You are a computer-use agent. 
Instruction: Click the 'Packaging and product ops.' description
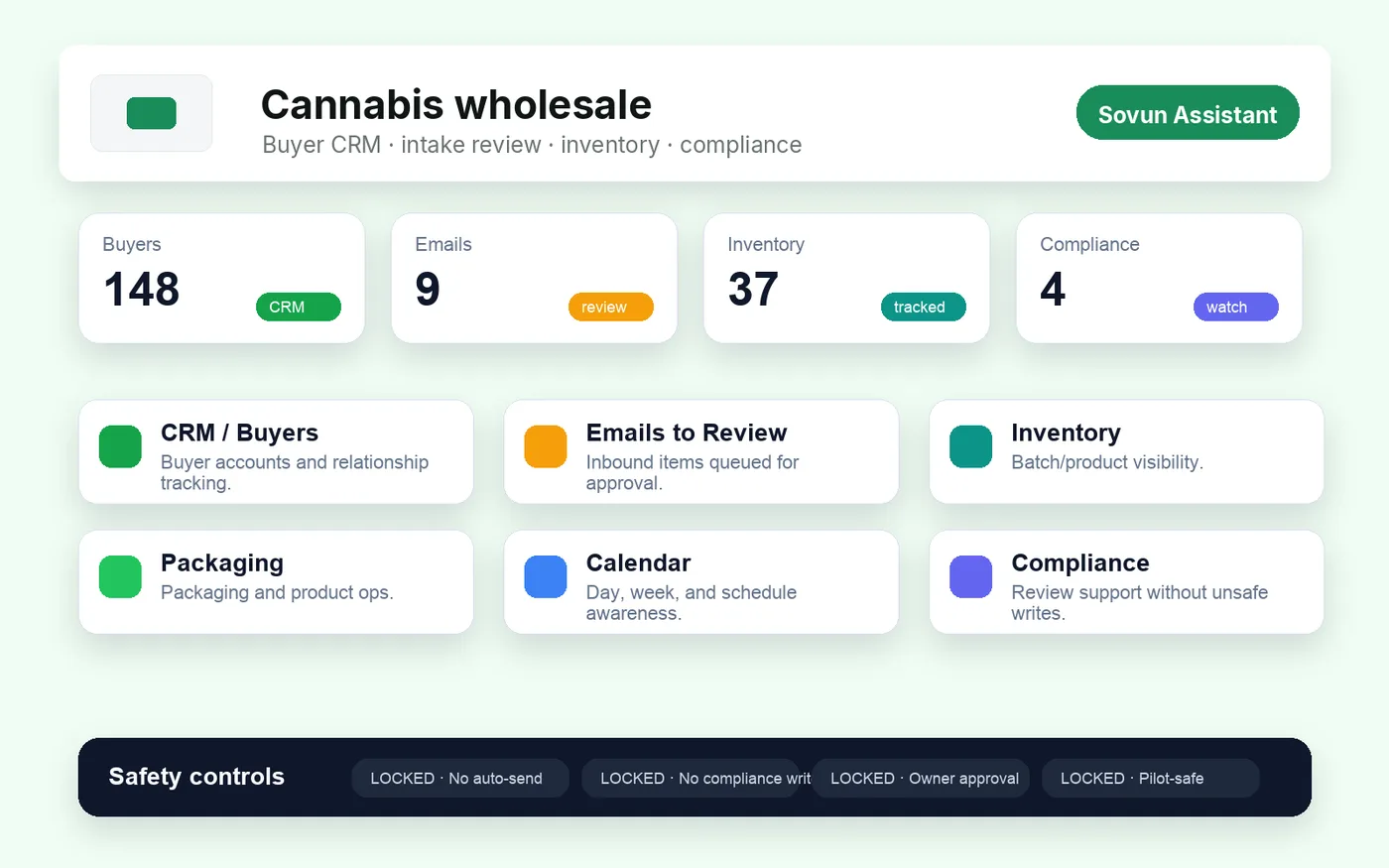tap(277, 592)
